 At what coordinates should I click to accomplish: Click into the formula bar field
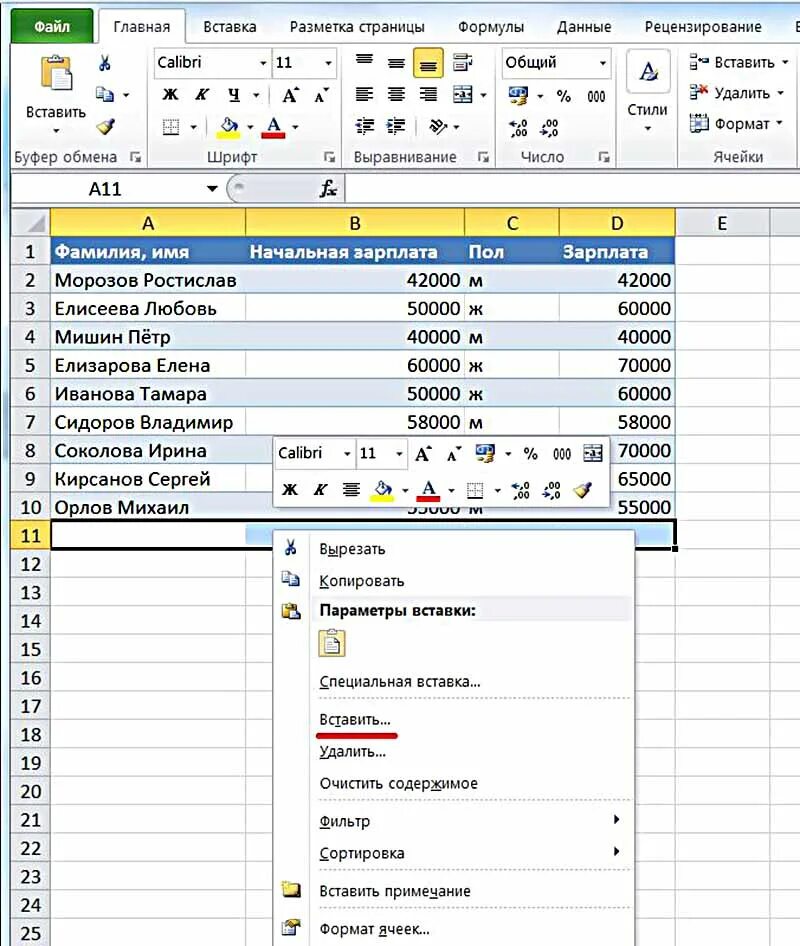(x=572, y=189)
